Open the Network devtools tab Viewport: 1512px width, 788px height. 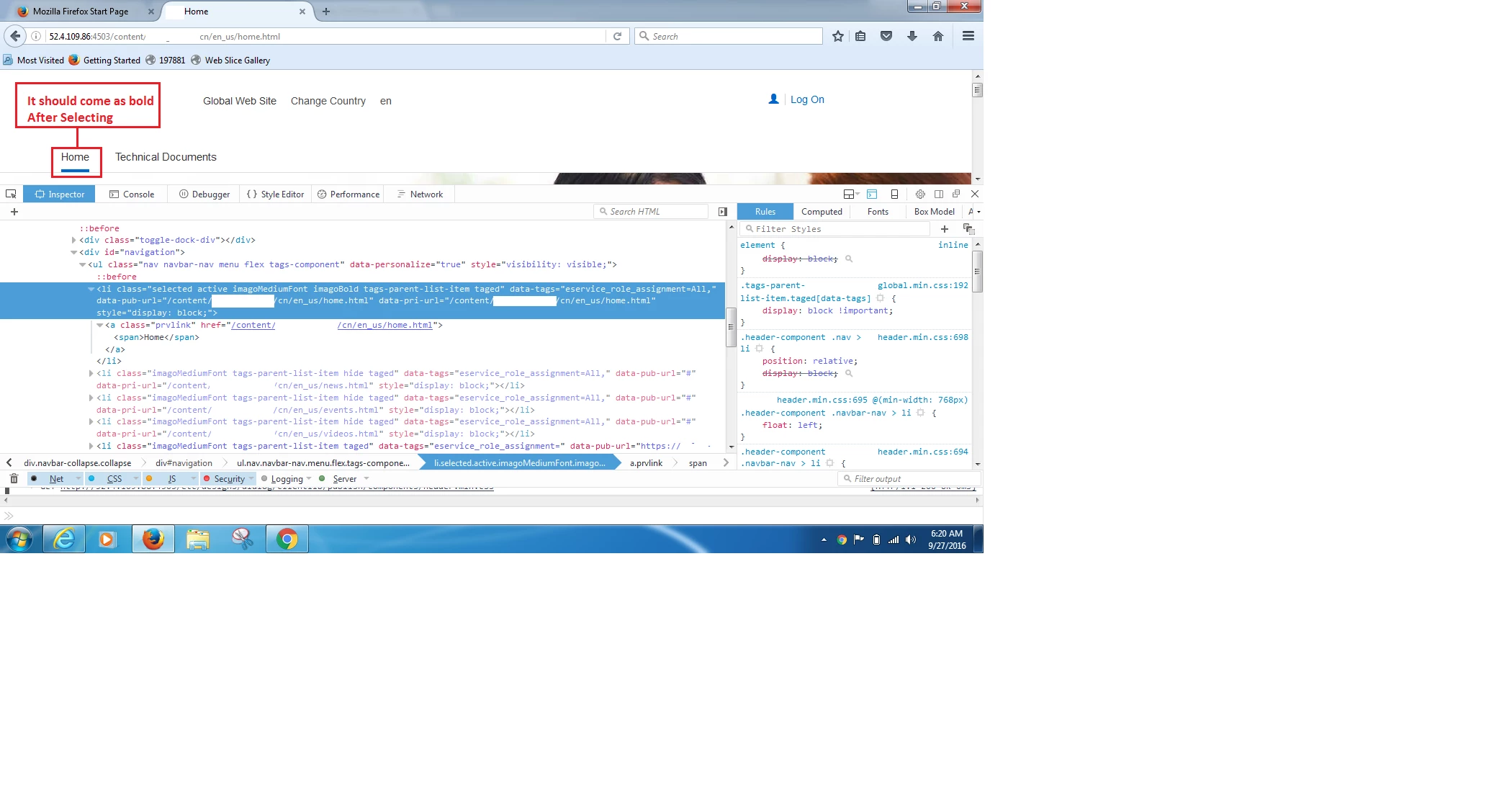[x=426, y=194]
